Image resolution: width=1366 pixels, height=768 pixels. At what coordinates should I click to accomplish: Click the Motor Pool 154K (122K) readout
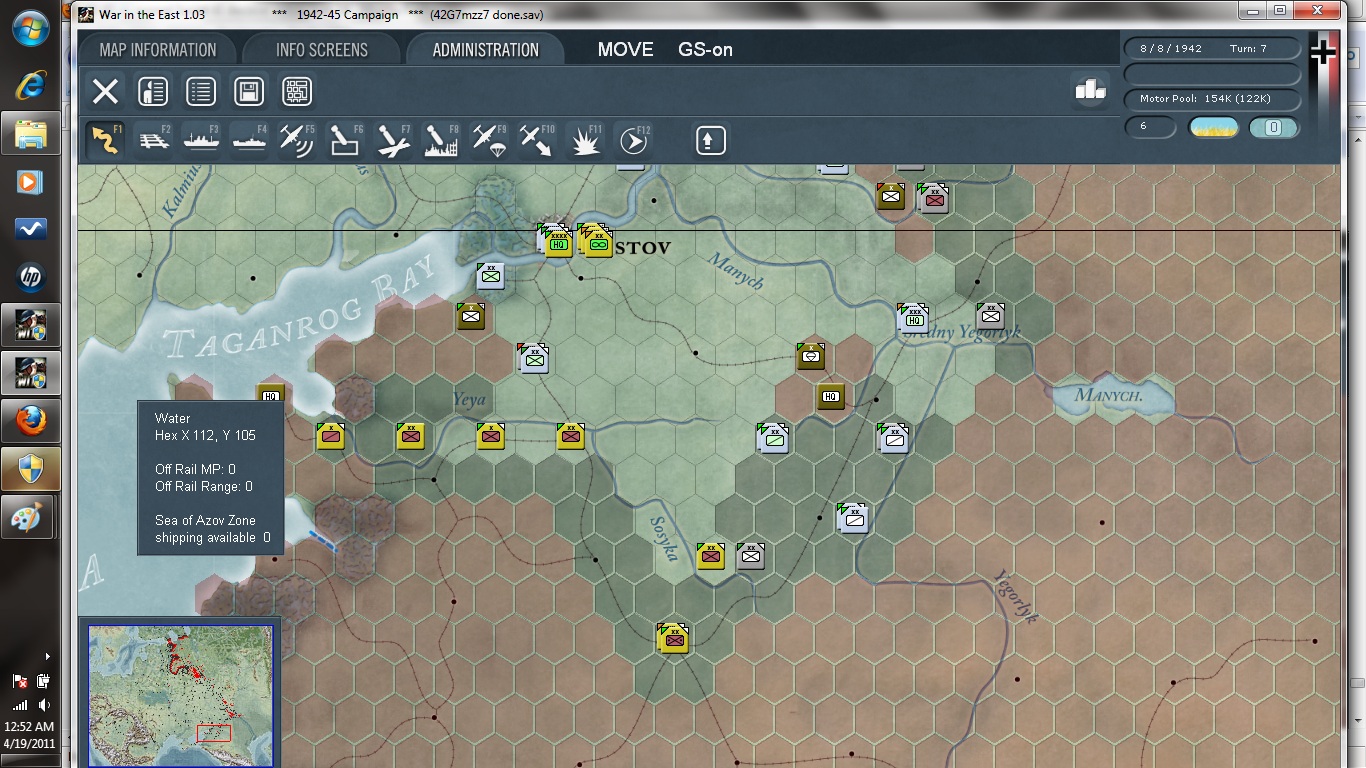point(1212,99)
